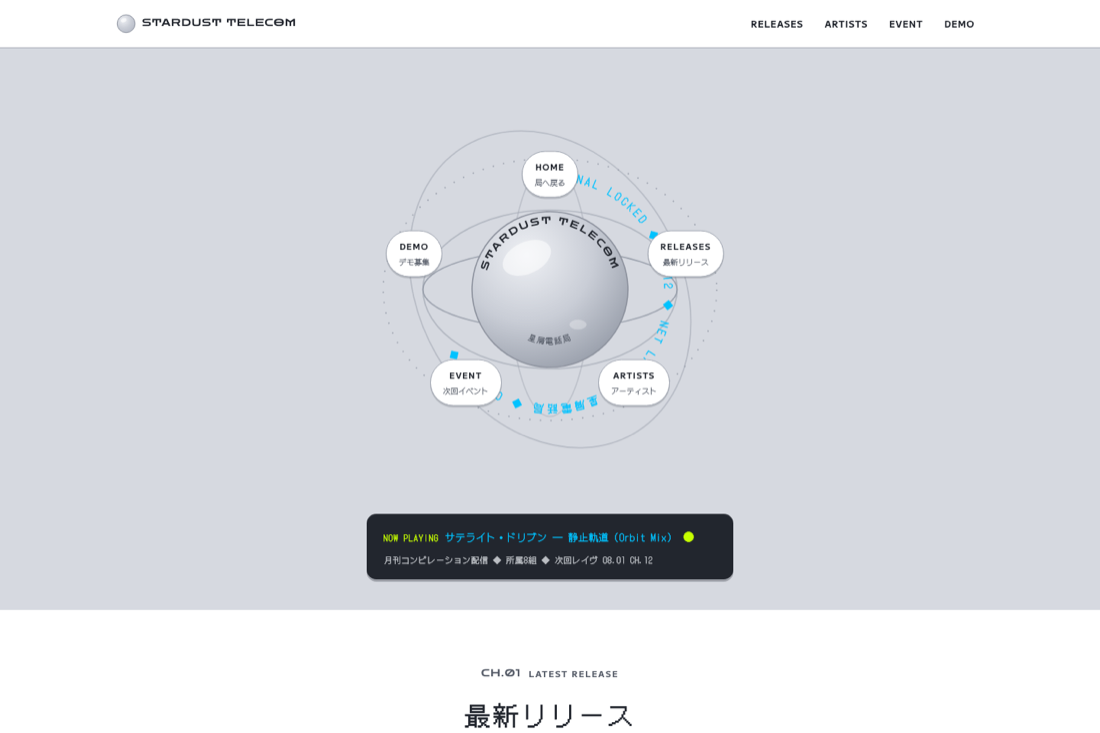Open DEMO in top navigation
This screenshot has width=1100, height=733.
click(x=958, y=24)
